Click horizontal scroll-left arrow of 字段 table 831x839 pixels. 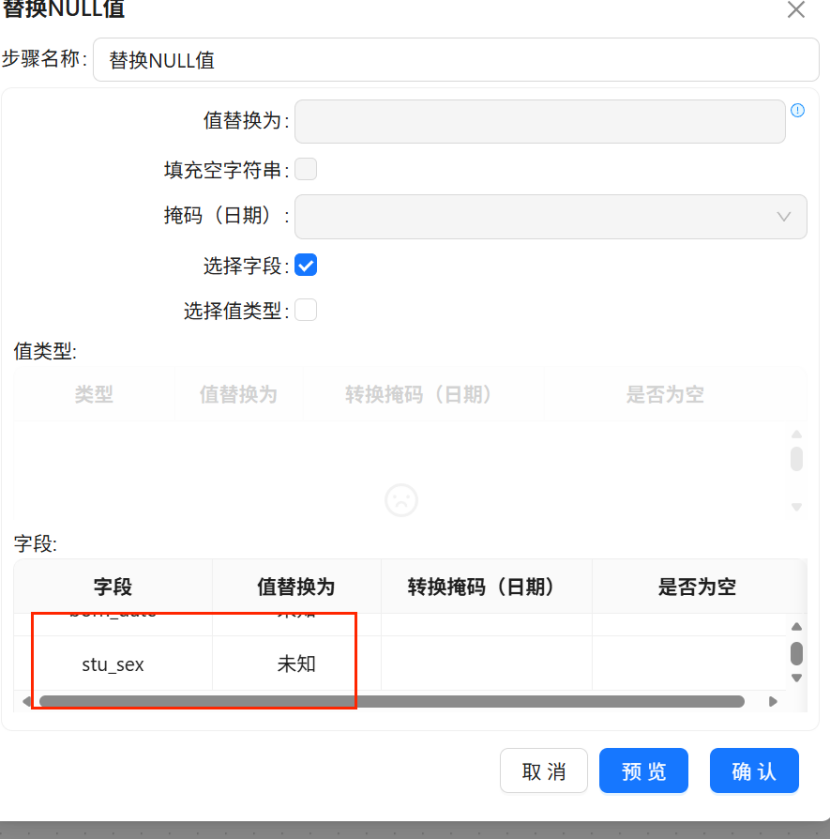coord(27,701)
